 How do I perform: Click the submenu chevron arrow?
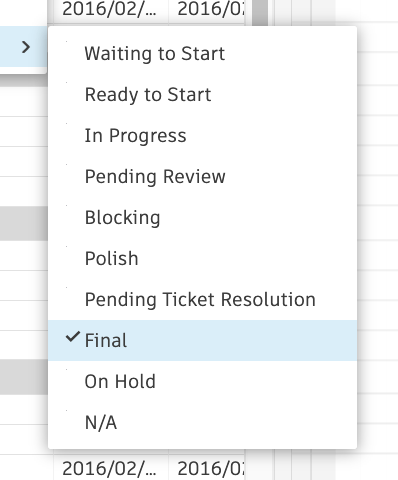(26, 47)
